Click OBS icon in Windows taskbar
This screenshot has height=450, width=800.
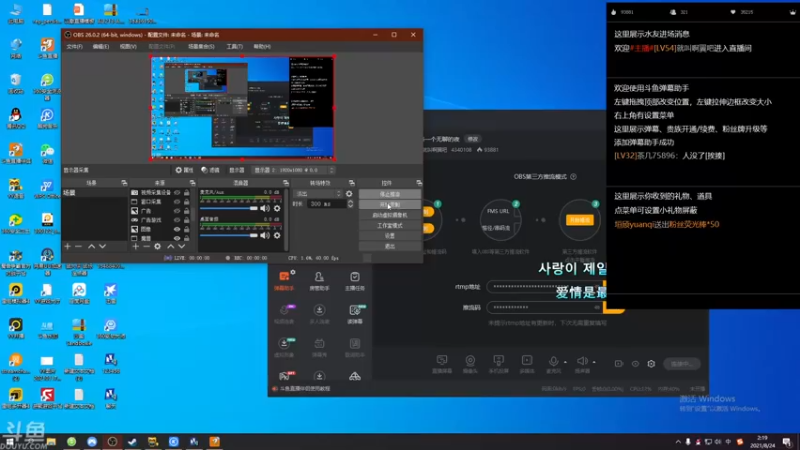pyautogui.click(x=112, y=442)
